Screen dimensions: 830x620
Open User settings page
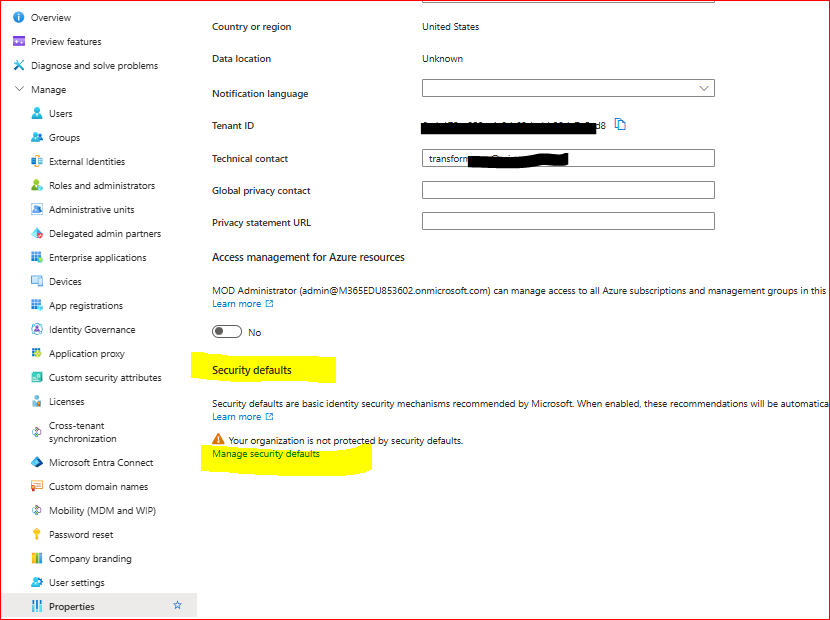click(x=77, y=583)
